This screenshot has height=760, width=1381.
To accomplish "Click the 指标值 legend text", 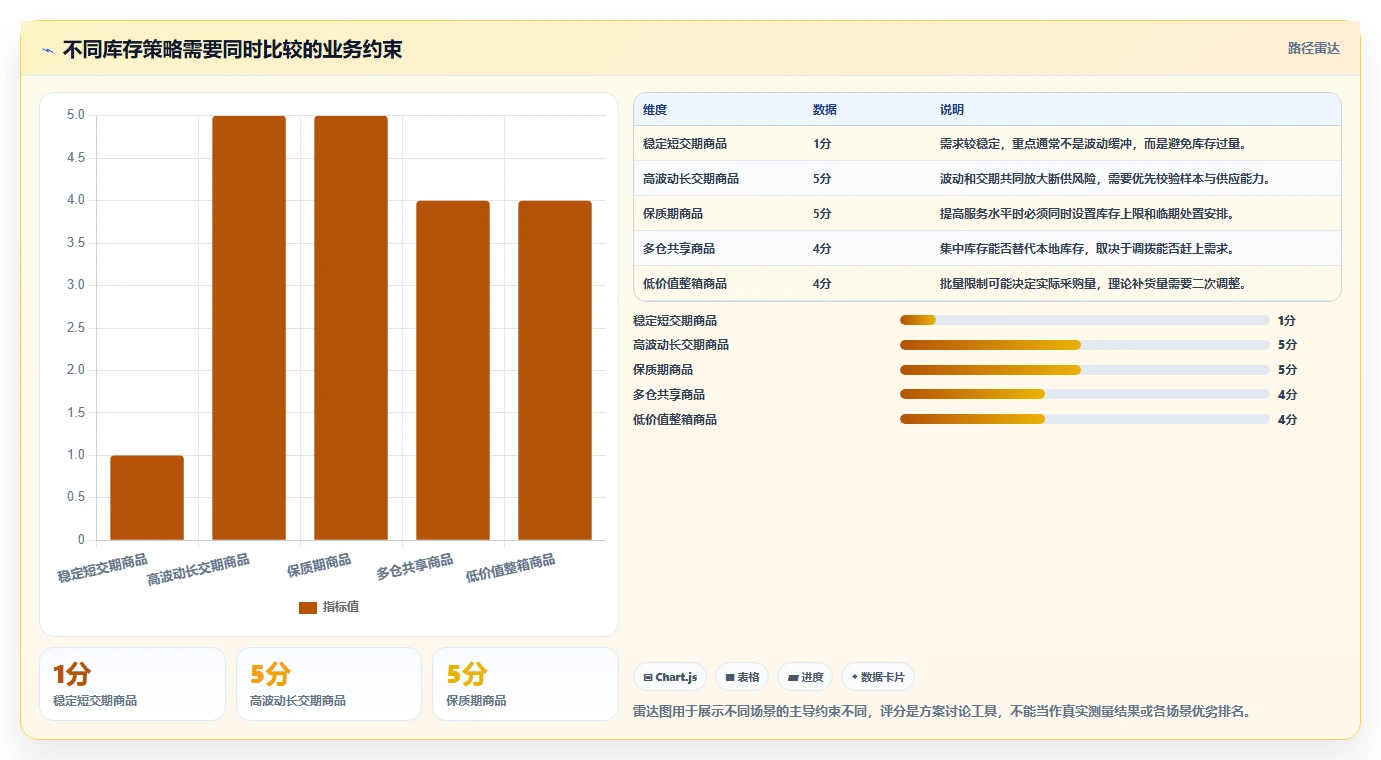I will click(x=341, y=607).
